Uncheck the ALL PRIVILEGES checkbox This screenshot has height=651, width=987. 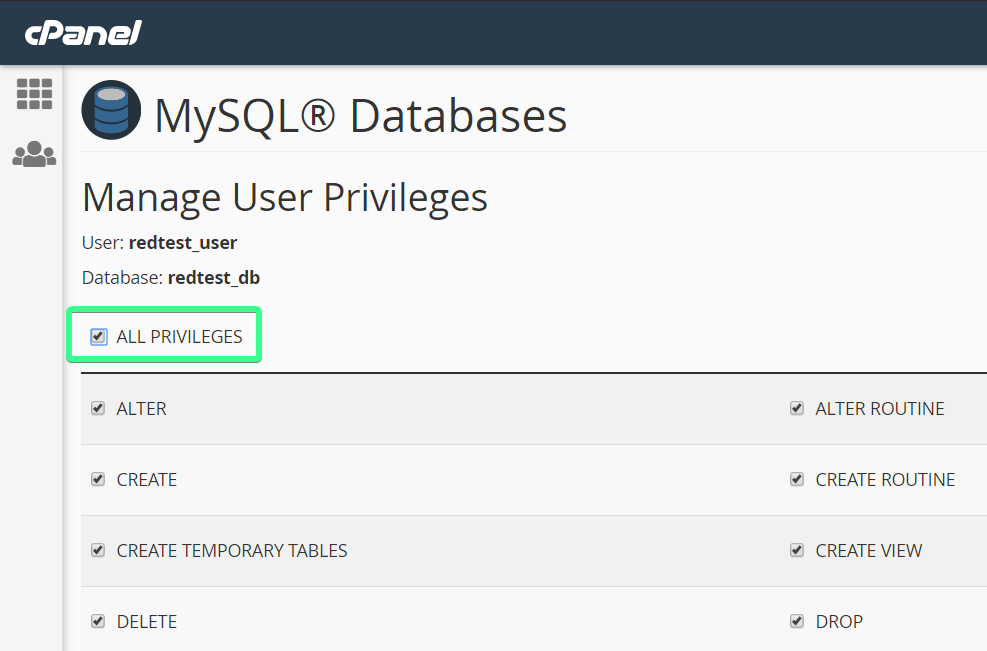coord(98,337)
